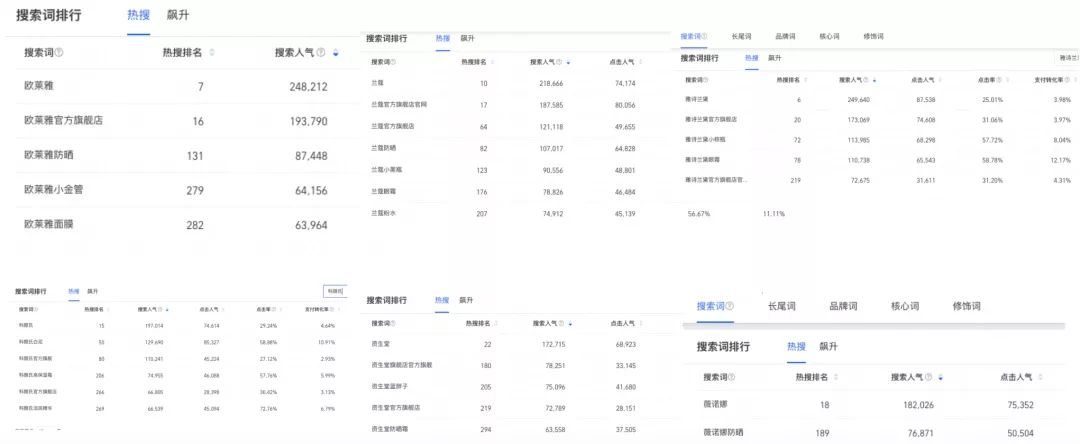Sort by 热搜排名 in the 欧莱雅 panel

point(212,52)
